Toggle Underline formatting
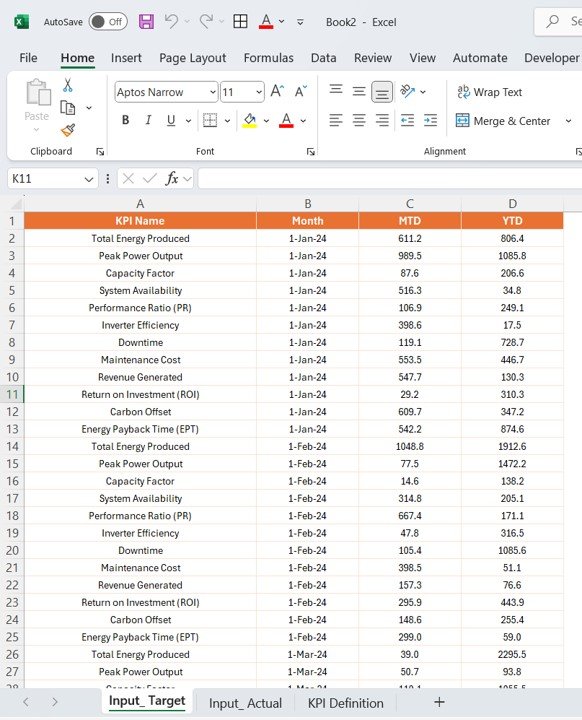The height and width of the screenshot is (720, 582). click(x=171, y=120)
